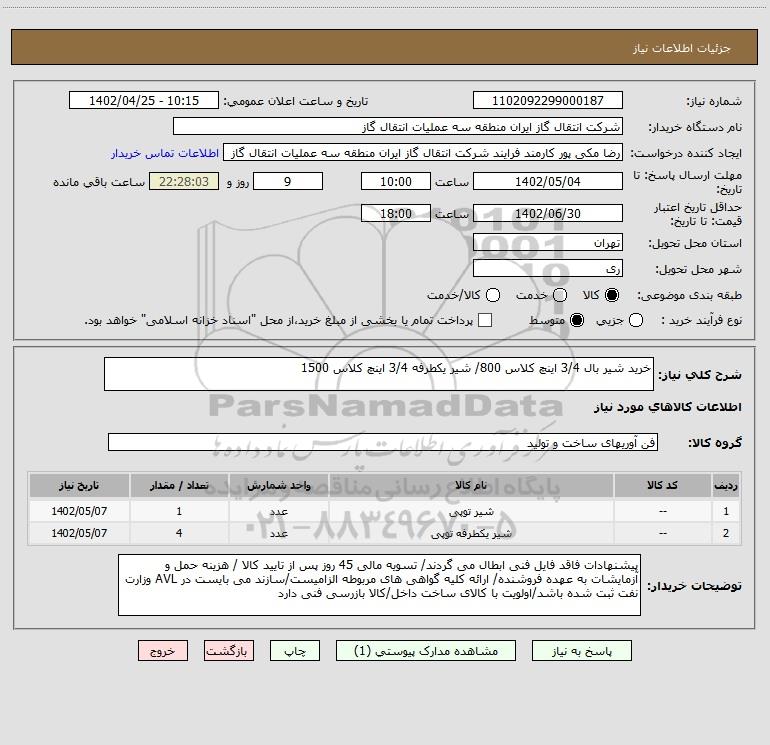Click the deadline hour field 10:00
770x745 pixels.
[x=396, y=181]
